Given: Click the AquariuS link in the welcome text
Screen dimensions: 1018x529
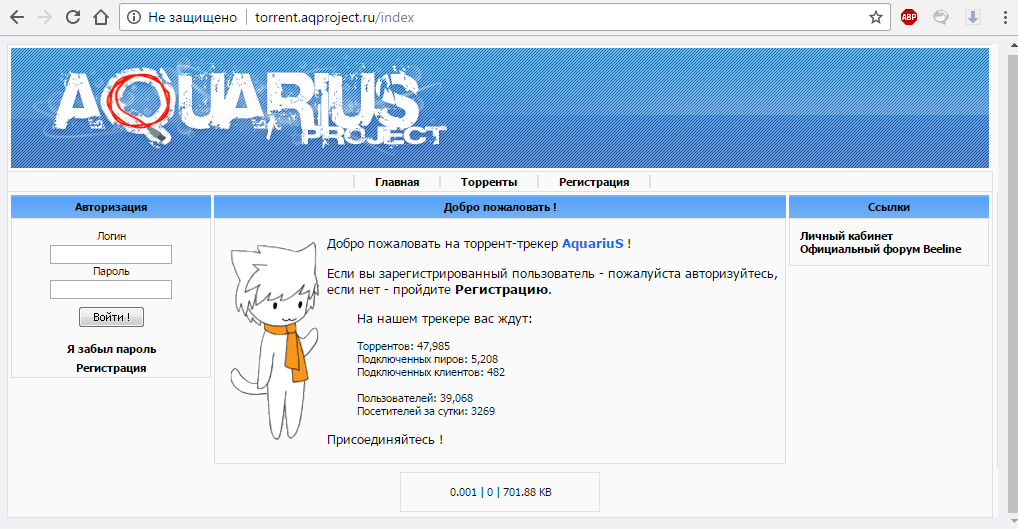Looking at the screenshot, I should [592, 244].
